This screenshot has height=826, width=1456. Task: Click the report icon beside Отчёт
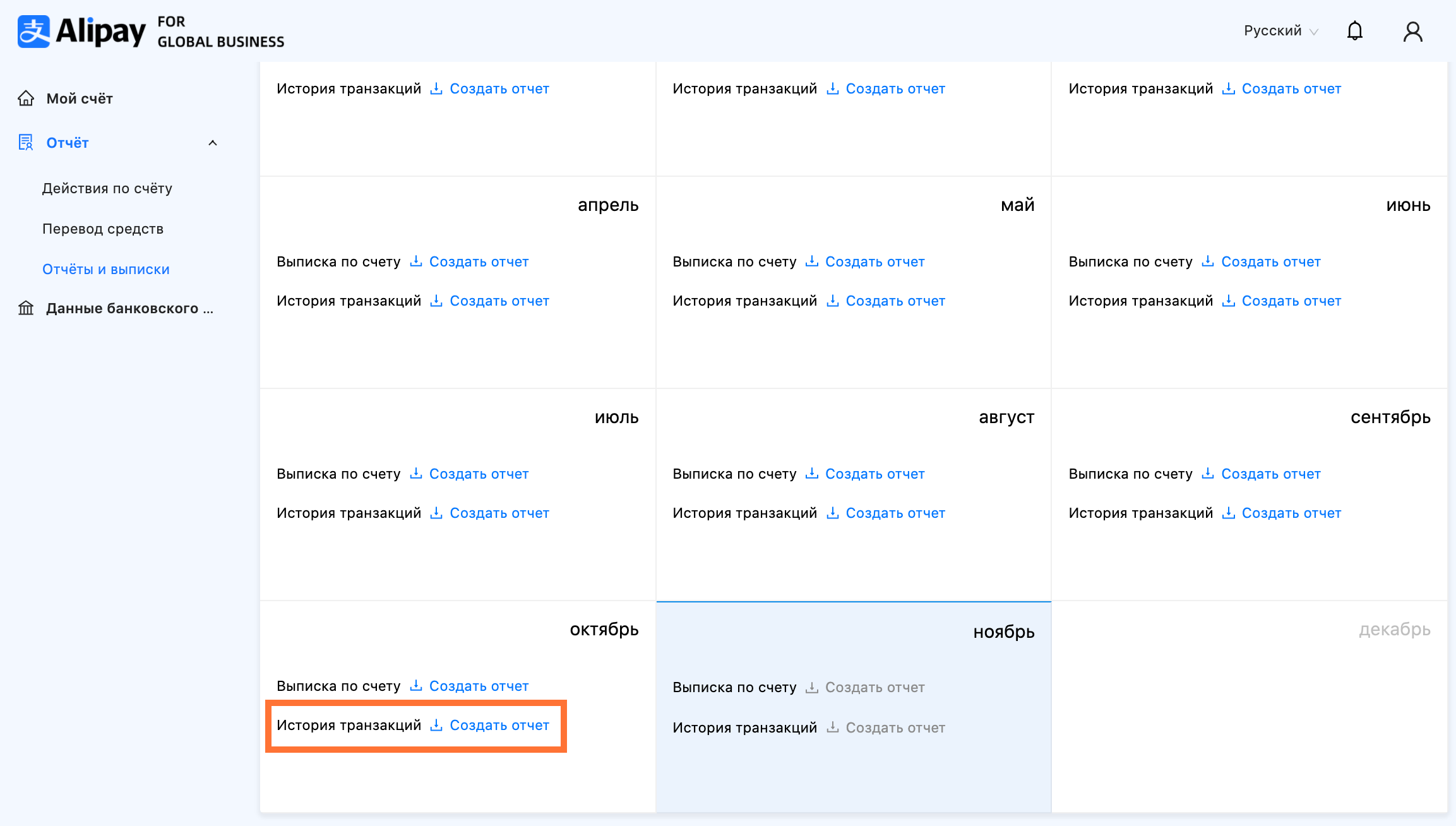point(26,143)
